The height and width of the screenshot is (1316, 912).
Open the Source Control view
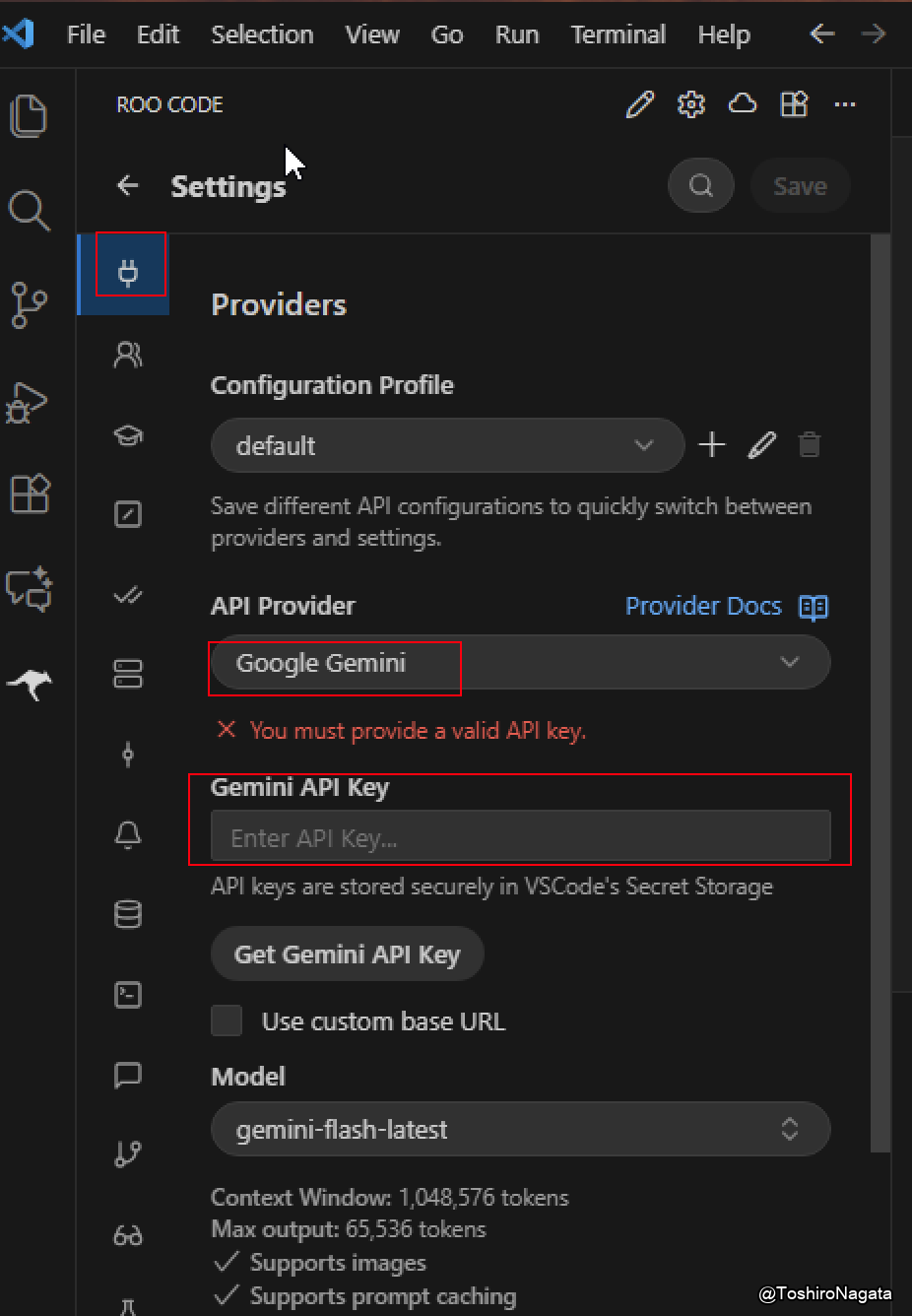29,305
